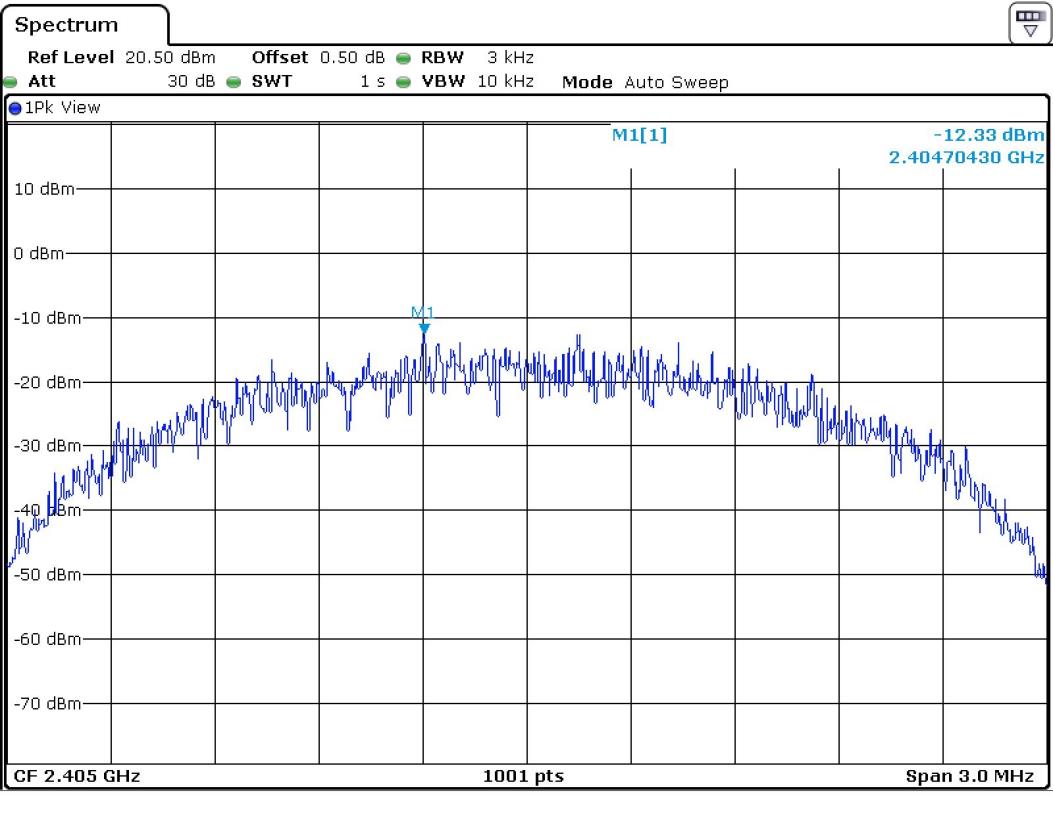Viewport: 1053px width, 820px height.
Task: Click the green indicator next to Att
Action: tap(10, 82)
